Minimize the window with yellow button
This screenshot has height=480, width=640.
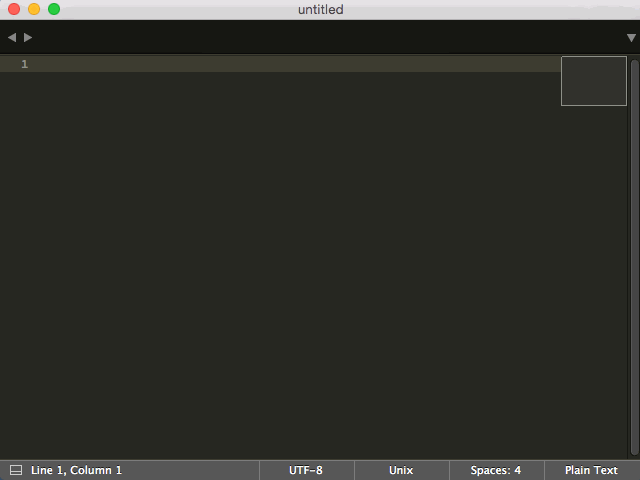pyautogui.click(x=34, y=9)
